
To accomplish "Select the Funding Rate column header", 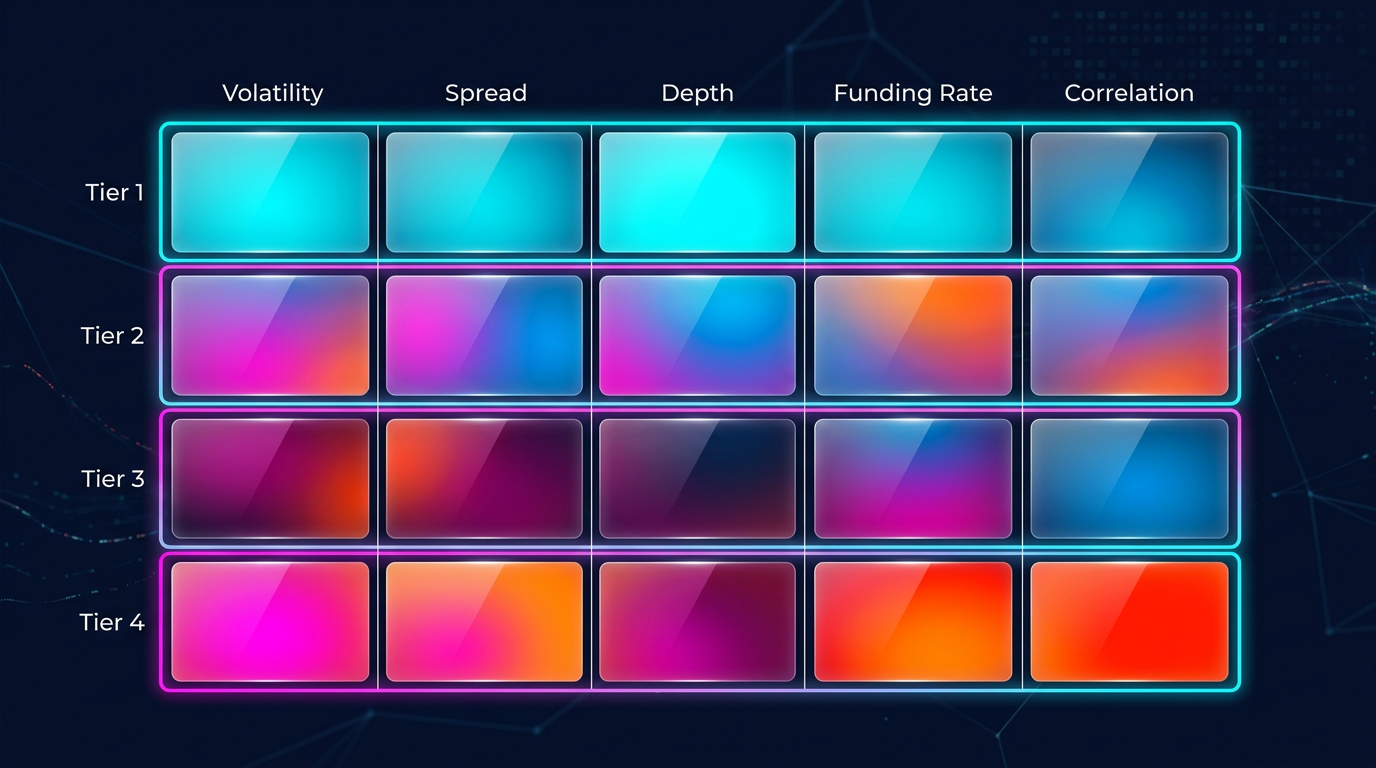I will (912, 93).
